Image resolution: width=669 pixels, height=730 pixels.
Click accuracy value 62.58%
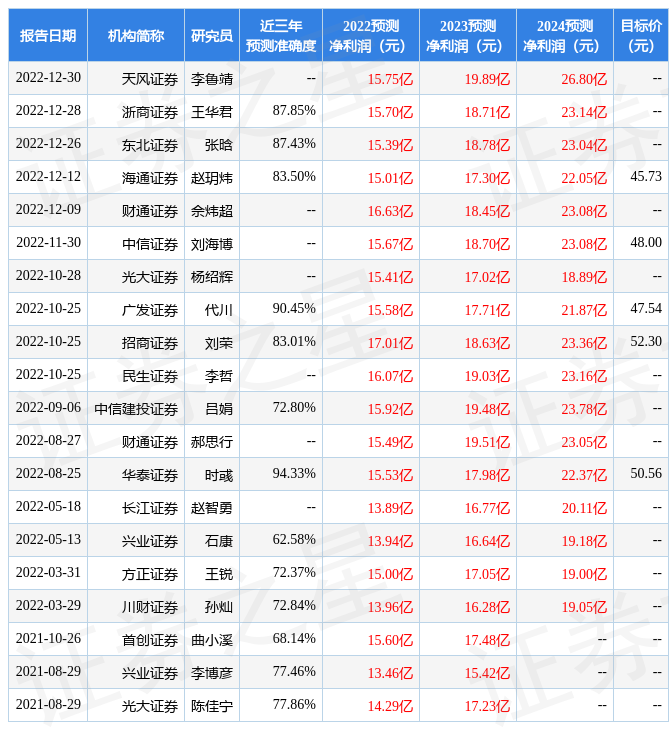click(294, 539)
